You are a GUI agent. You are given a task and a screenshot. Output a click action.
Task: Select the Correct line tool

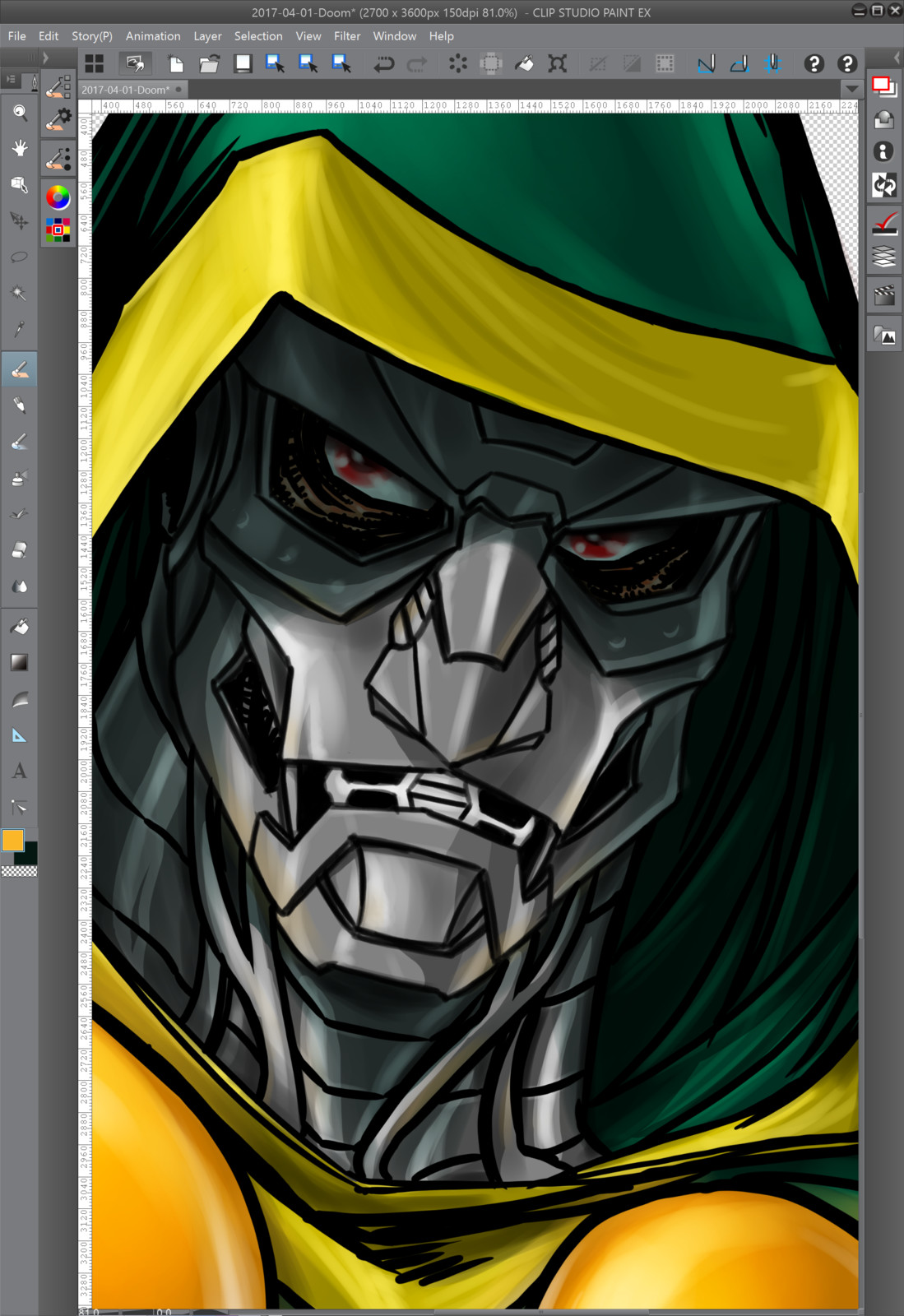pyautogui.click(x=20, y=808)
